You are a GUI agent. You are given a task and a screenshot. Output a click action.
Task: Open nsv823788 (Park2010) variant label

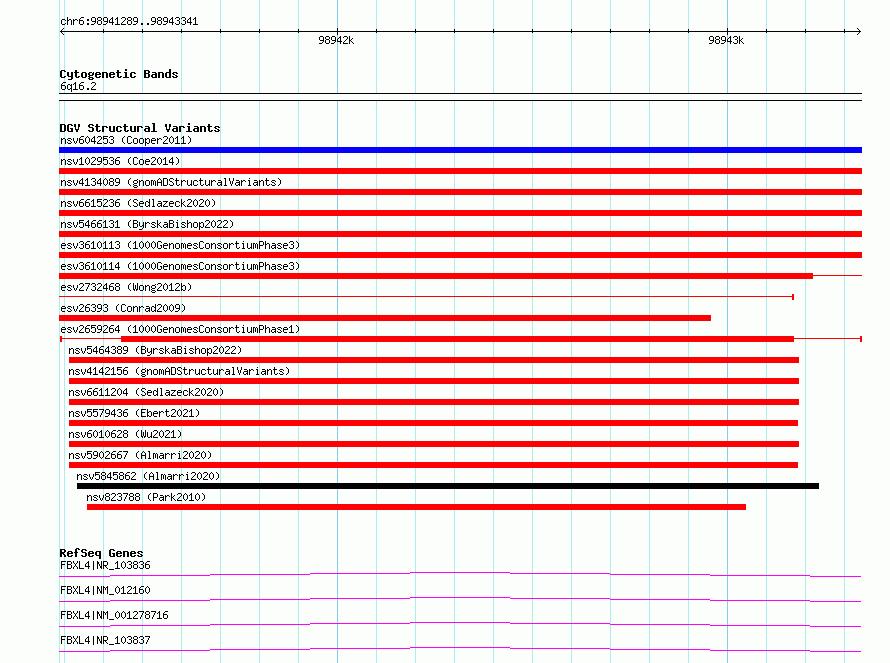146,497
